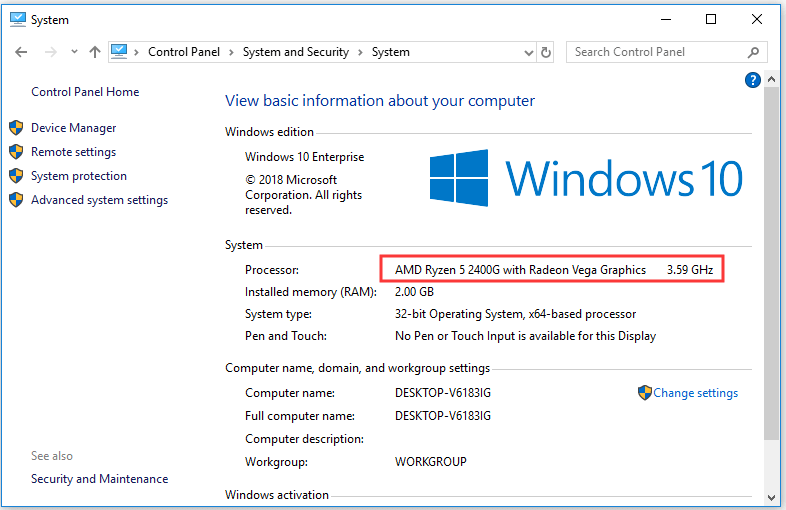The height and width of the screenshot is (510, 786).
Task: Click in the Search Control Panel field
Action: tap(655, 52)
